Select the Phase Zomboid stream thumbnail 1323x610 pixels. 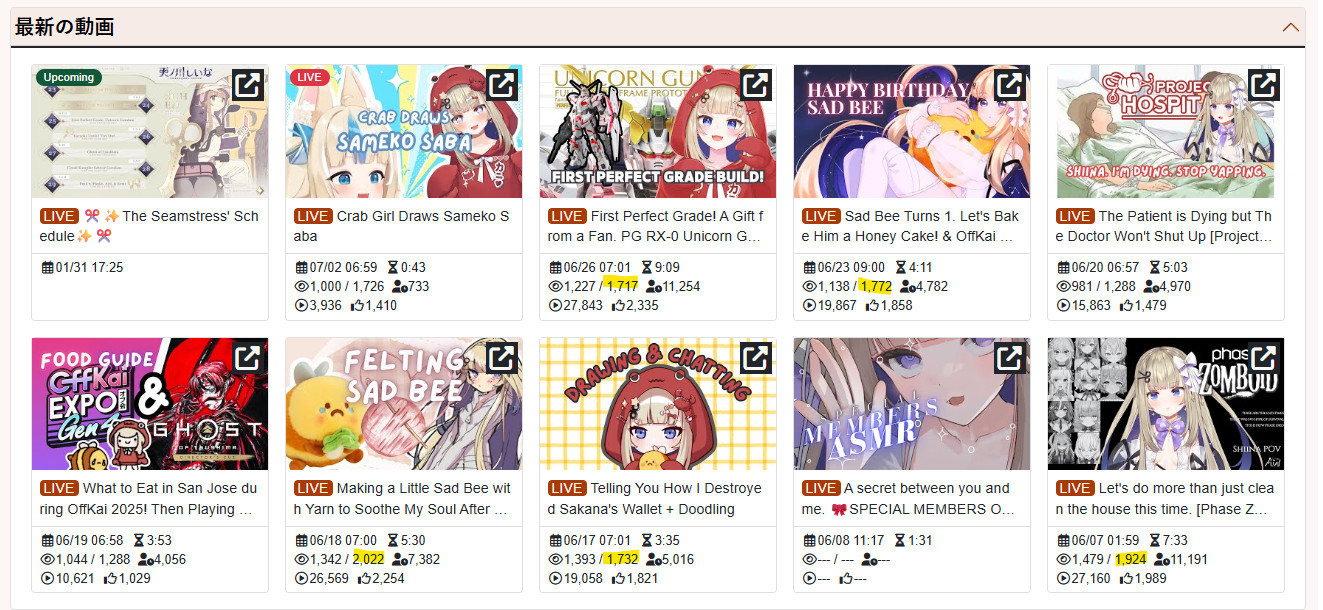click(1166, 404)
